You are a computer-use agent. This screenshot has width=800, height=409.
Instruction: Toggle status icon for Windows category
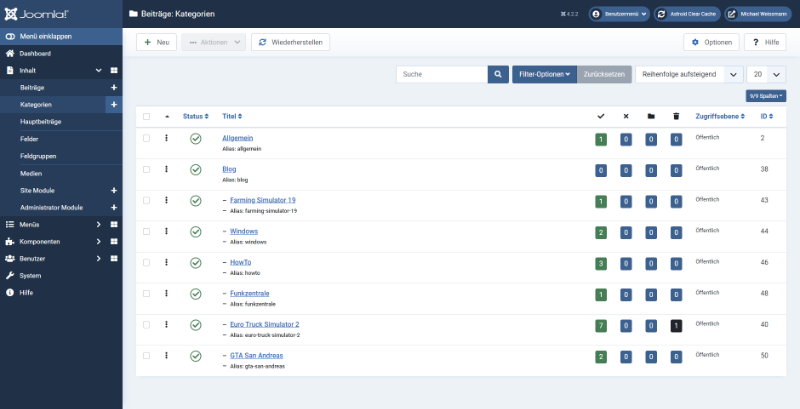coord(195,232)
